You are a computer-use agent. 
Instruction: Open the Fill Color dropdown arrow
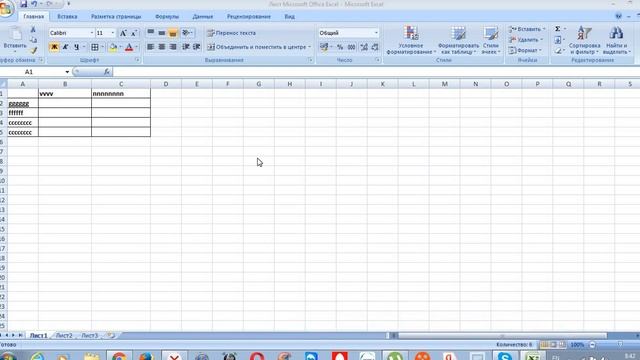tap(120, 47)
